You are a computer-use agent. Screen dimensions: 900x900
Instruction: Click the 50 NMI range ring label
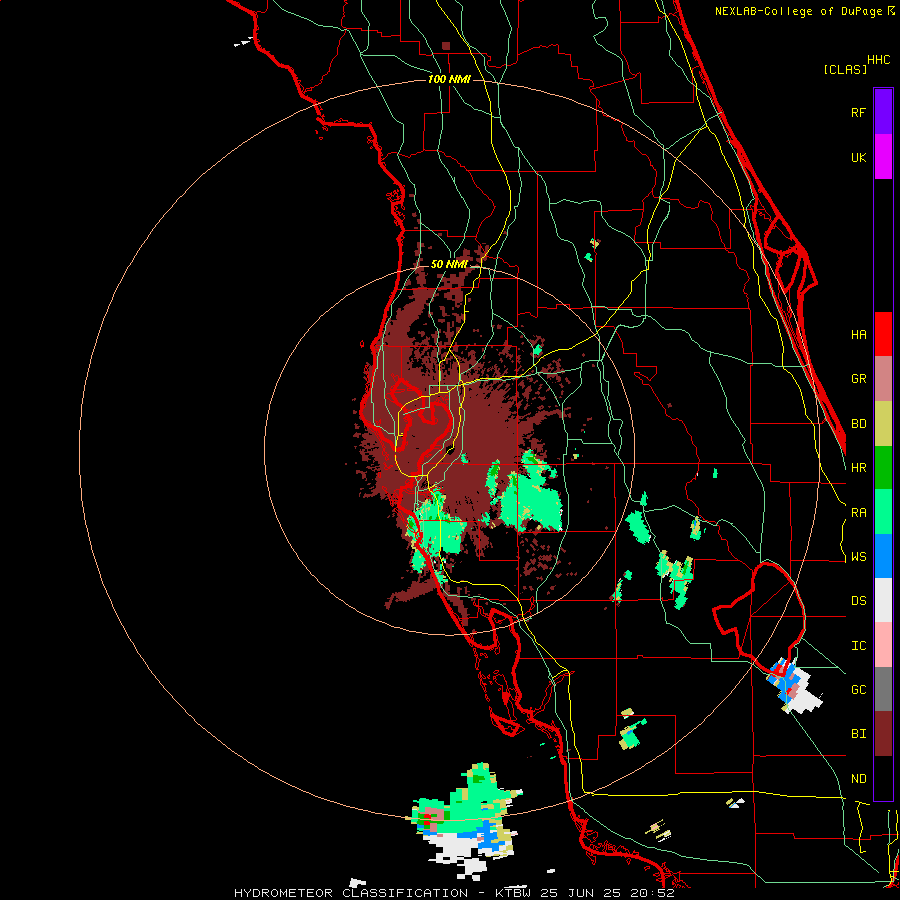449,265
